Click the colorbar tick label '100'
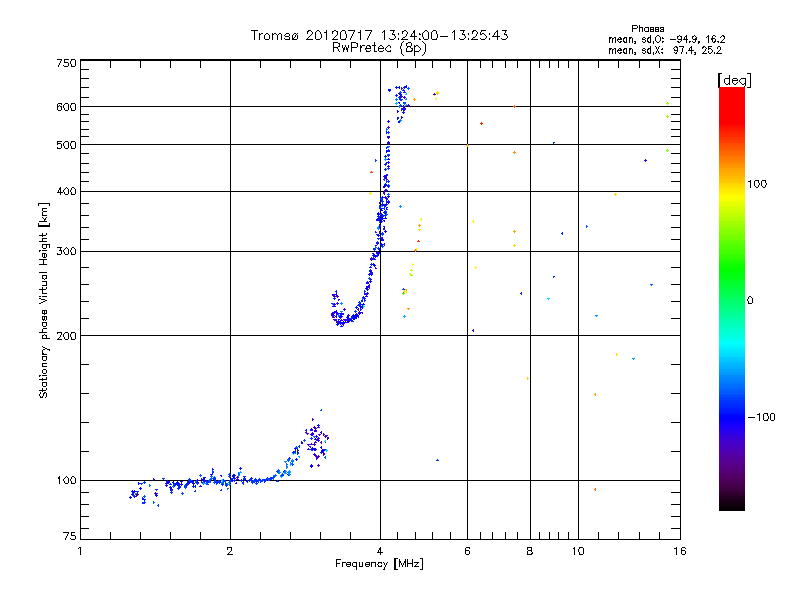This screenshot has width=800, height=600. [757, 184]
